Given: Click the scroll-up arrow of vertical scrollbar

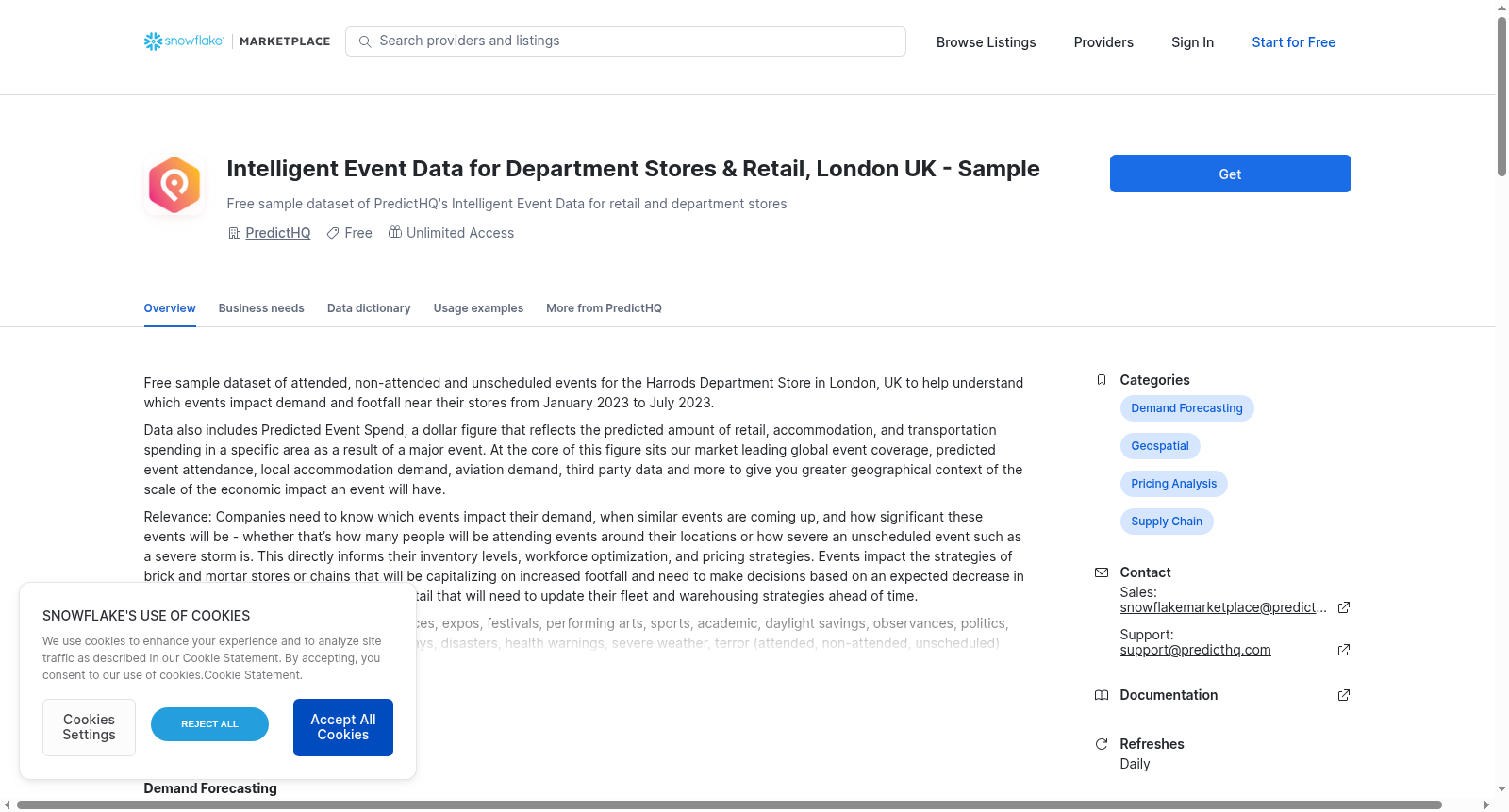Looking at the screenshot, I should point(1501,8).
